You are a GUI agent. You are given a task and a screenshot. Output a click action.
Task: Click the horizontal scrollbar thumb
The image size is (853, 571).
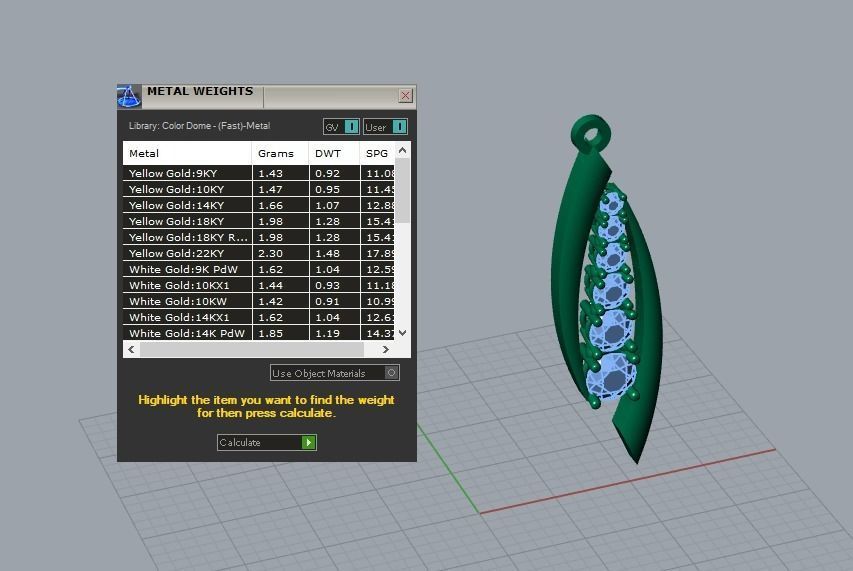point(251,349)
